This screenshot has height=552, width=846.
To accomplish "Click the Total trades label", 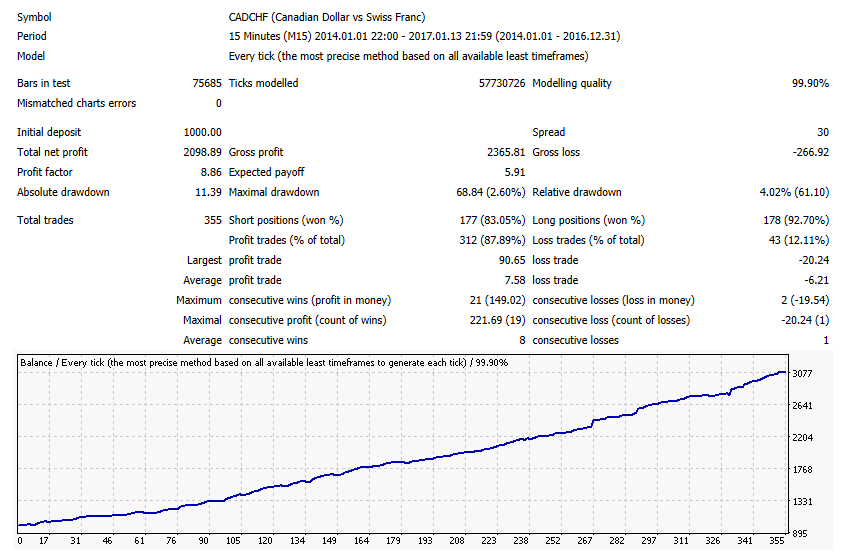I will (x=45, y=220).
